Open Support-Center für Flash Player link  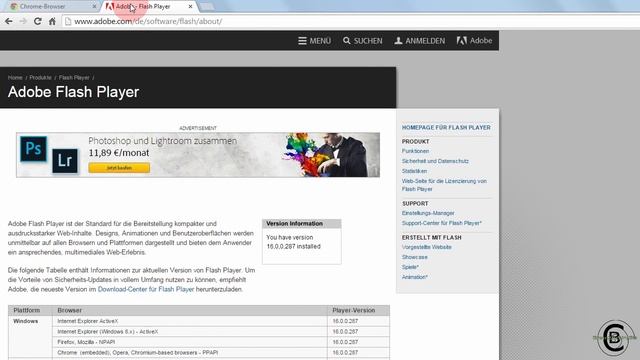tap(442, 223)
